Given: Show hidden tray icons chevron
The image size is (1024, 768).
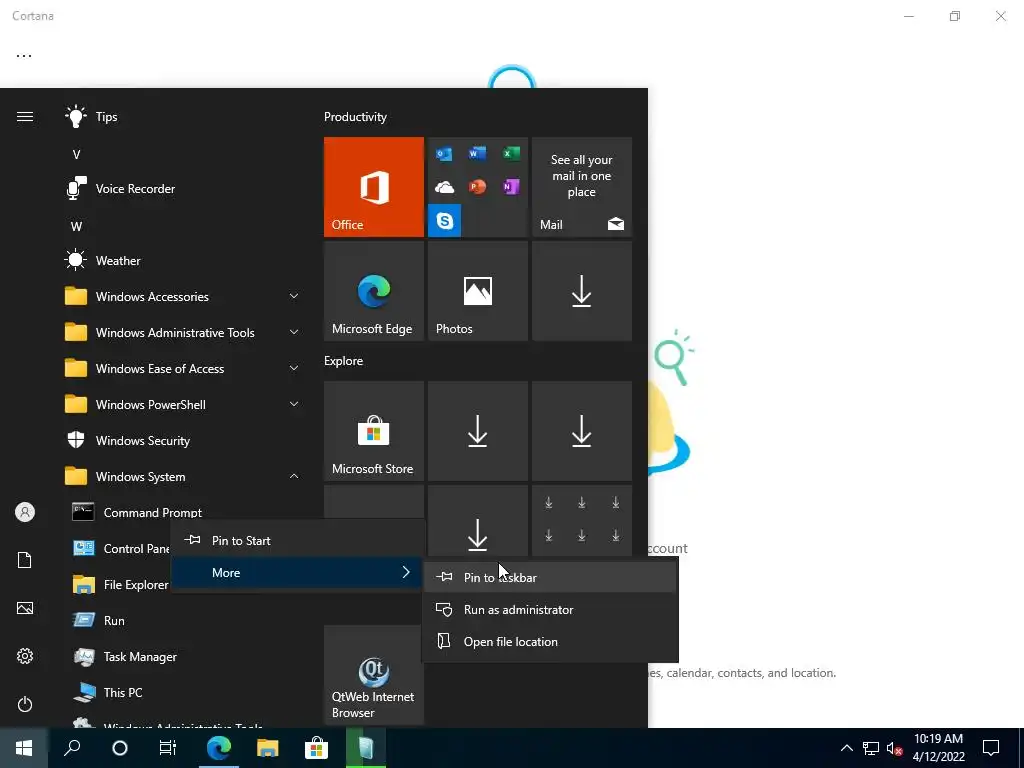Looking at the screenshot, I should click(x=846, y=748).
